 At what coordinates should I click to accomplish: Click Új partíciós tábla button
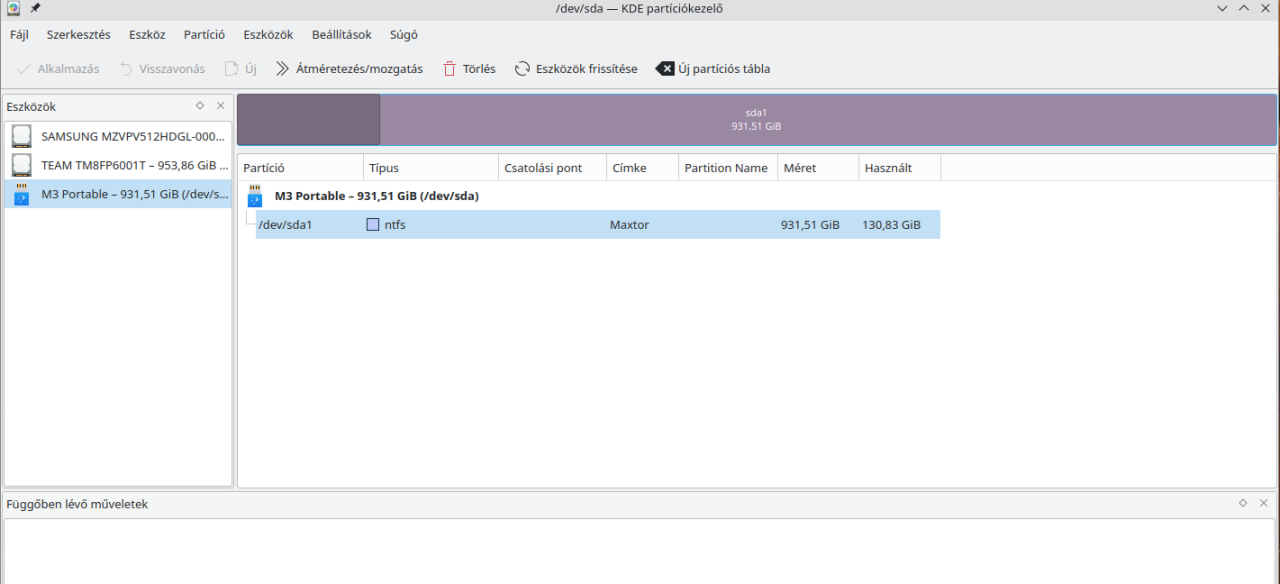[713, 69]
